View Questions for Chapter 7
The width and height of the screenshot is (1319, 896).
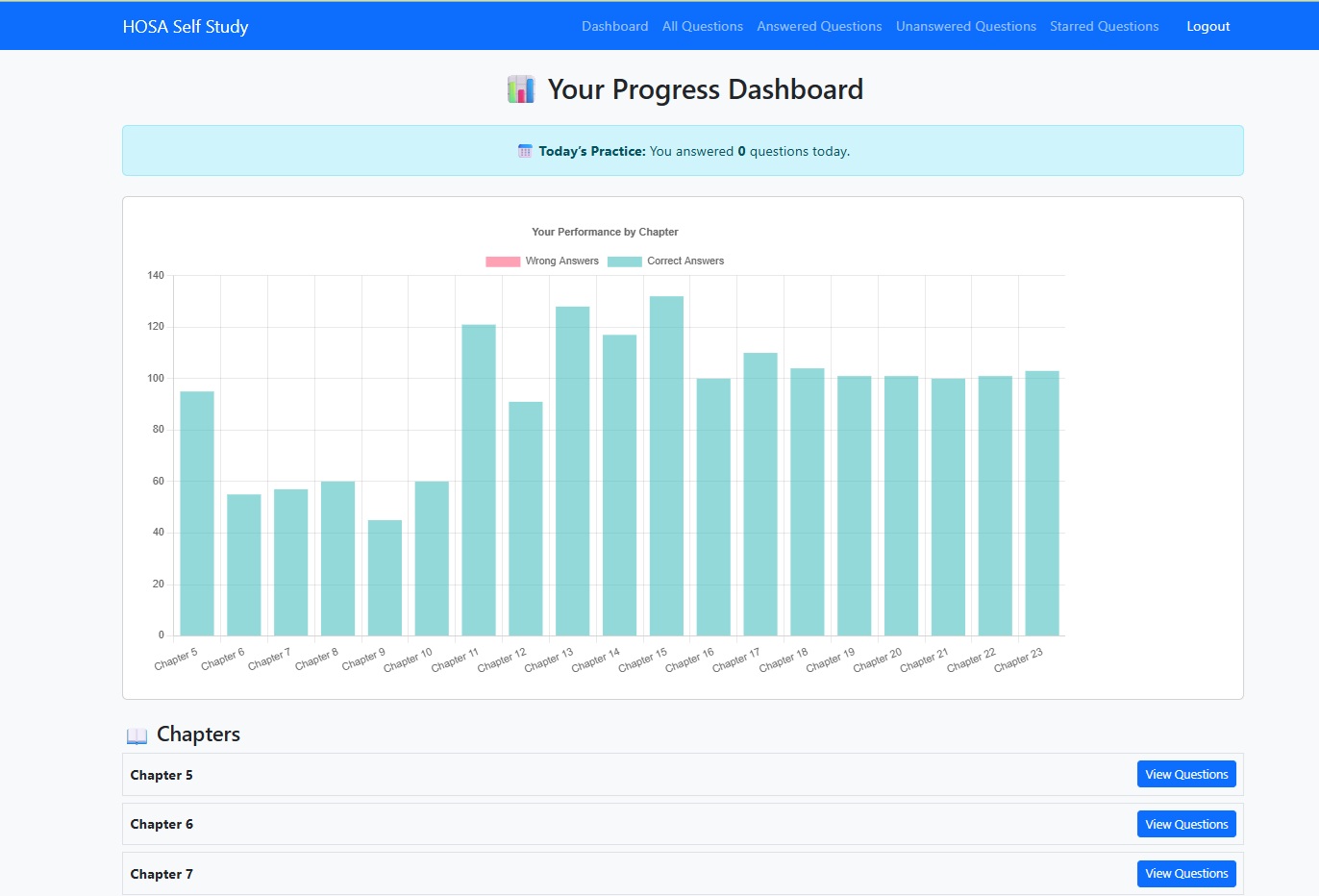(1185, 874)
